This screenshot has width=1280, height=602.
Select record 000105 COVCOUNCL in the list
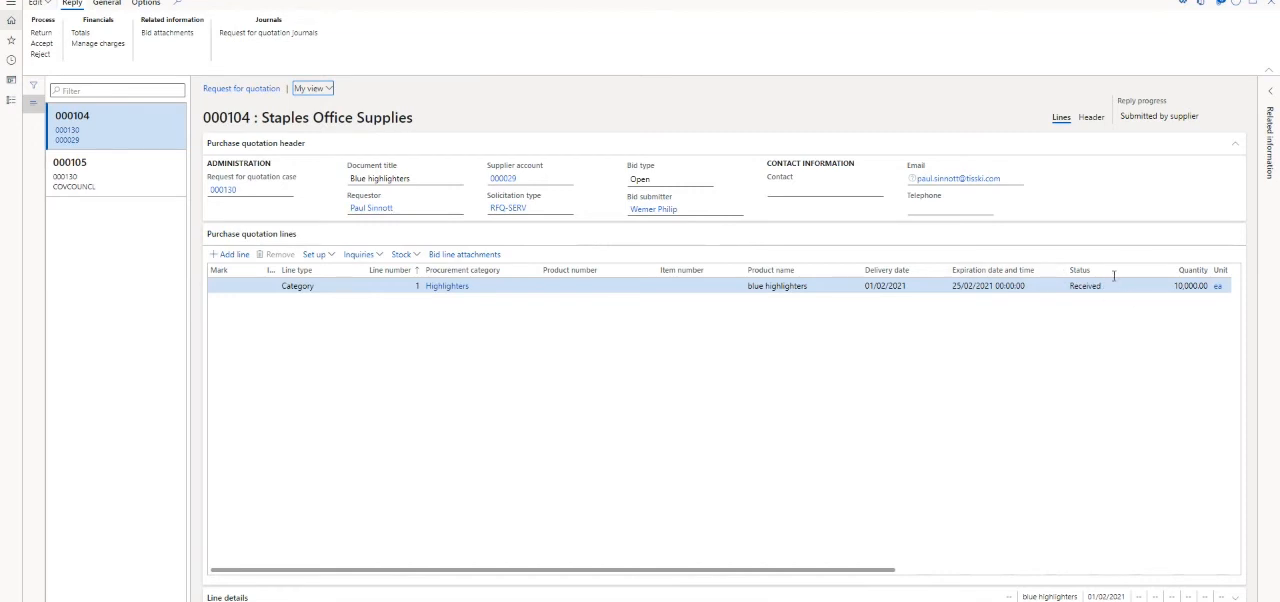[116, 173]
